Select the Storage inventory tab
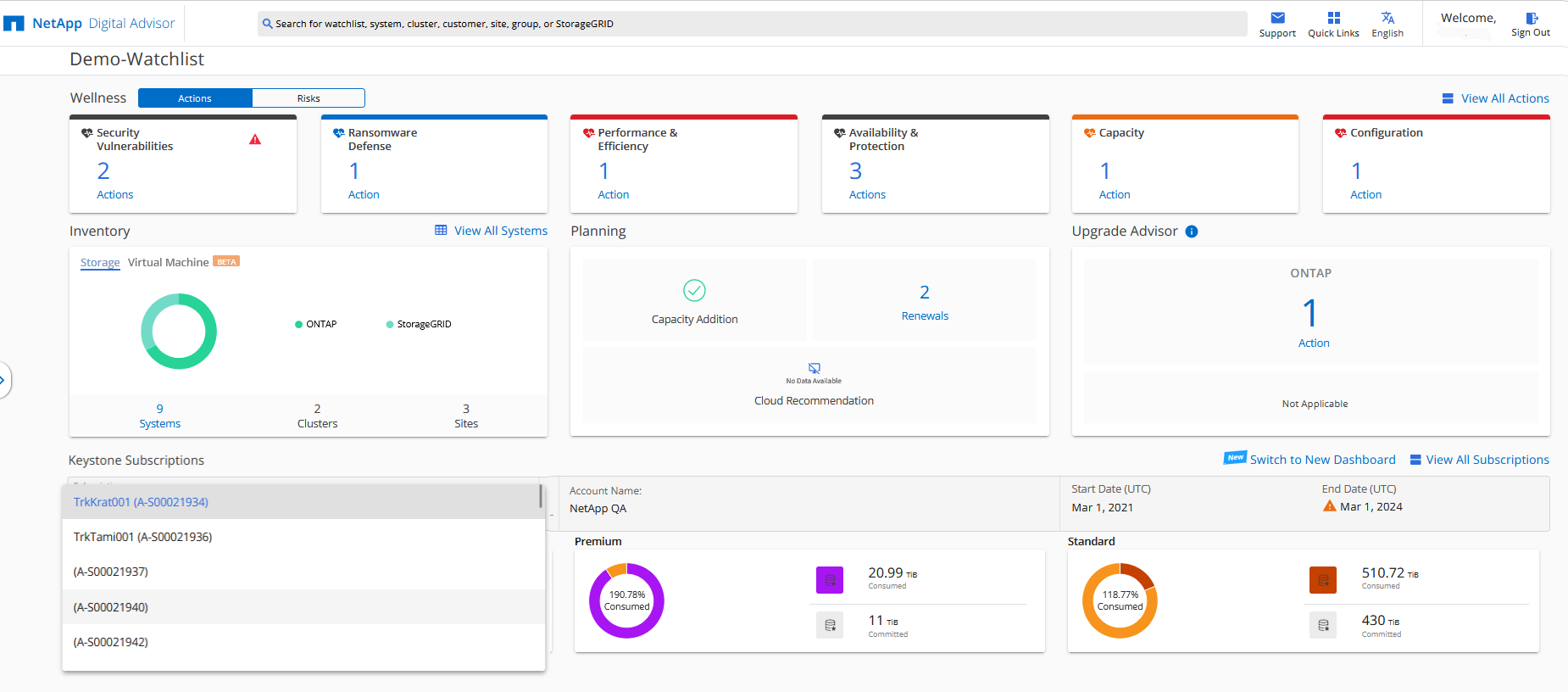 [x=100, y=263]
